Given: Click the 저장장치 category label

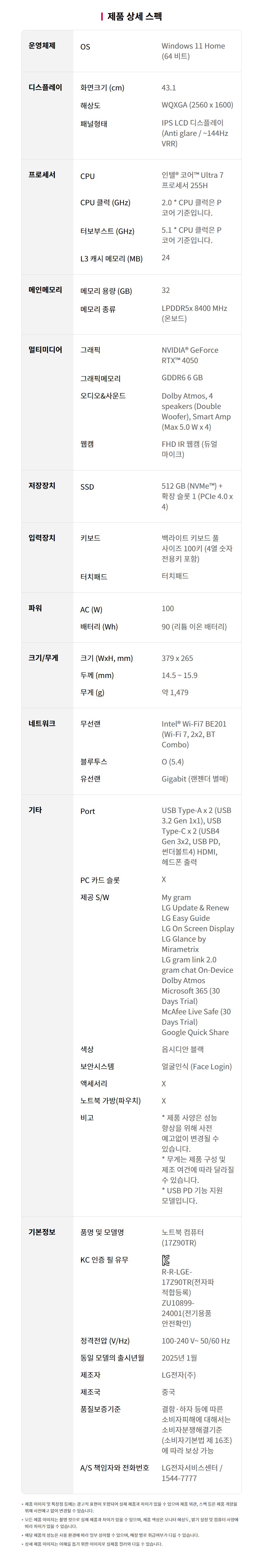Looking at the screenshot, I should 42,485.
